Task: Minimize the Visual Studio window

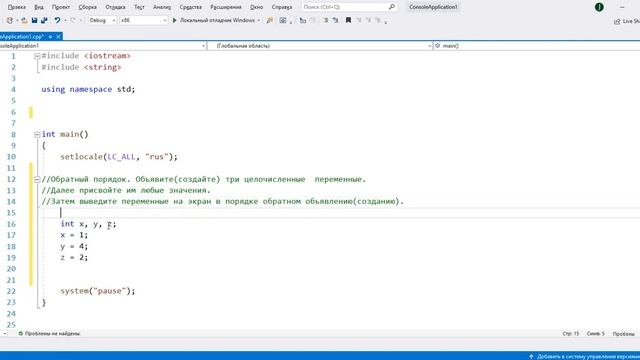Action: (622, 7)
